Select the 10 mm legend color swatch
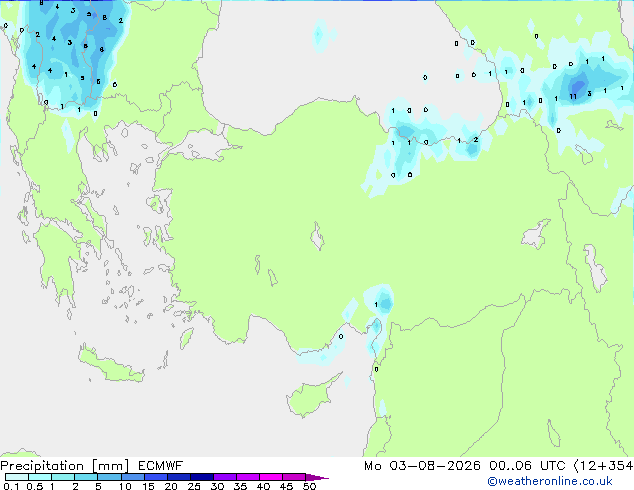The image size is (634, 490). click(x=133, y=477)
